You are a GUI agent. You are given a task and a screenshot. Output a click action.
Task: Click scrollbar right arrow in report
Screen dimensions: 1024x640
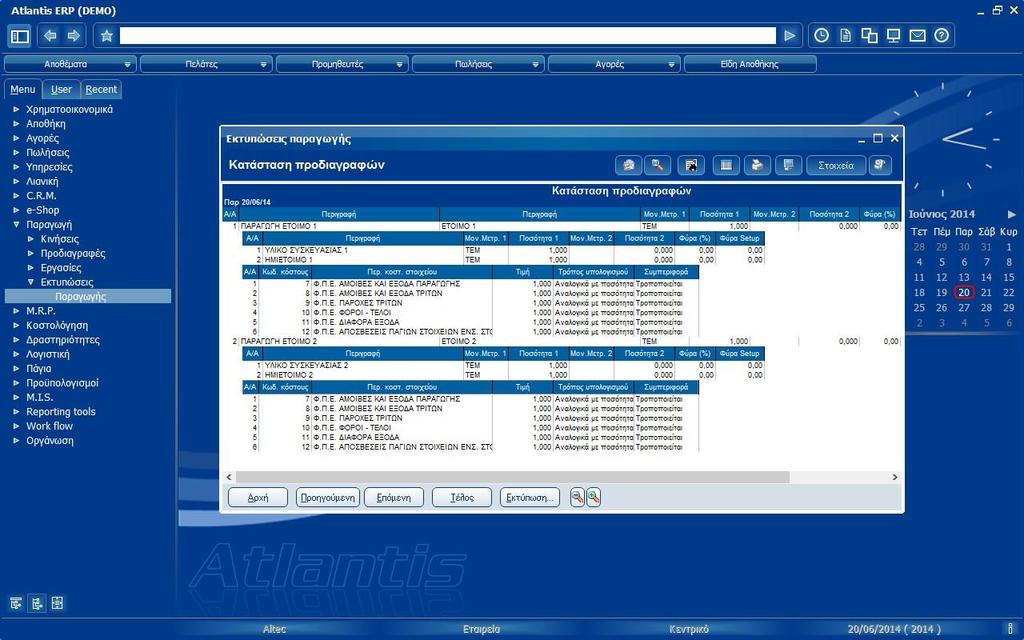tap(895, 477)
